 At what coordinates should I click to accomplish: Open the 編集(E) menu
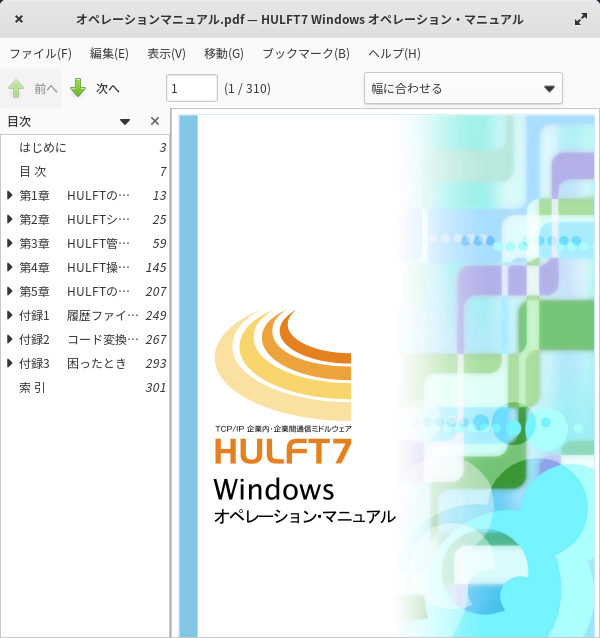(x=109, y=54)
